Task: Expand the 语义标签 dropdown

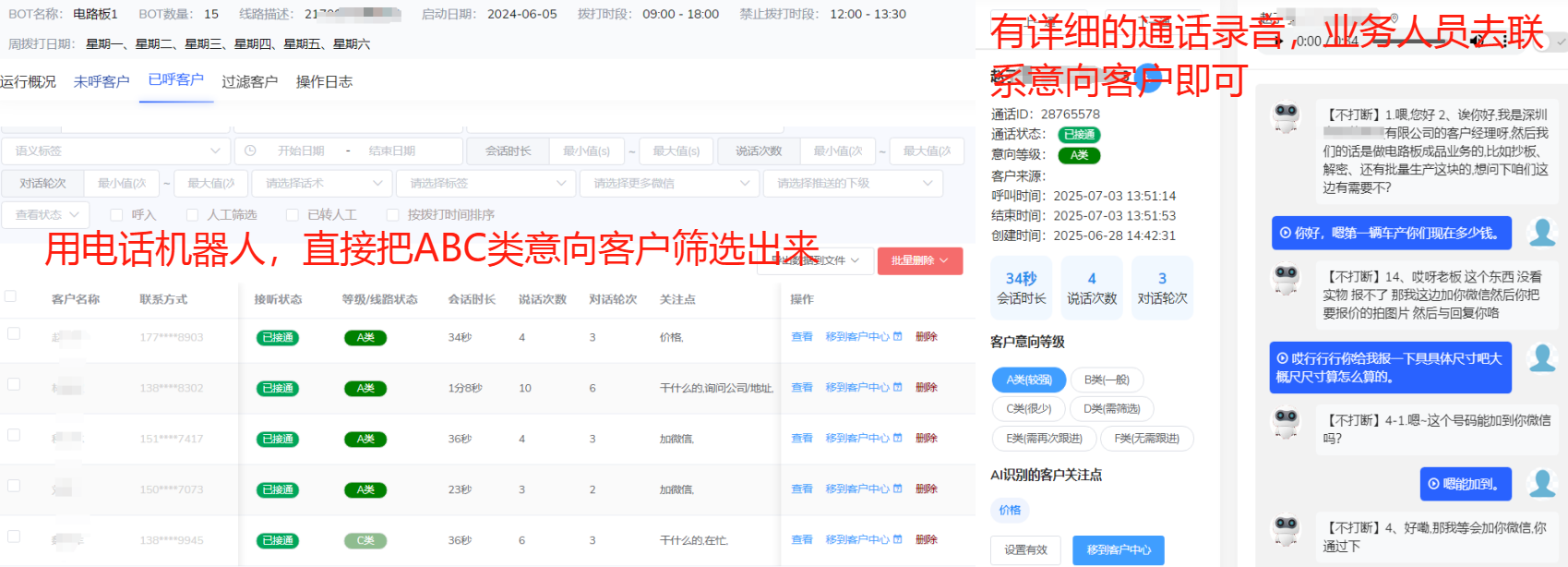Action: tap(115, 151)
